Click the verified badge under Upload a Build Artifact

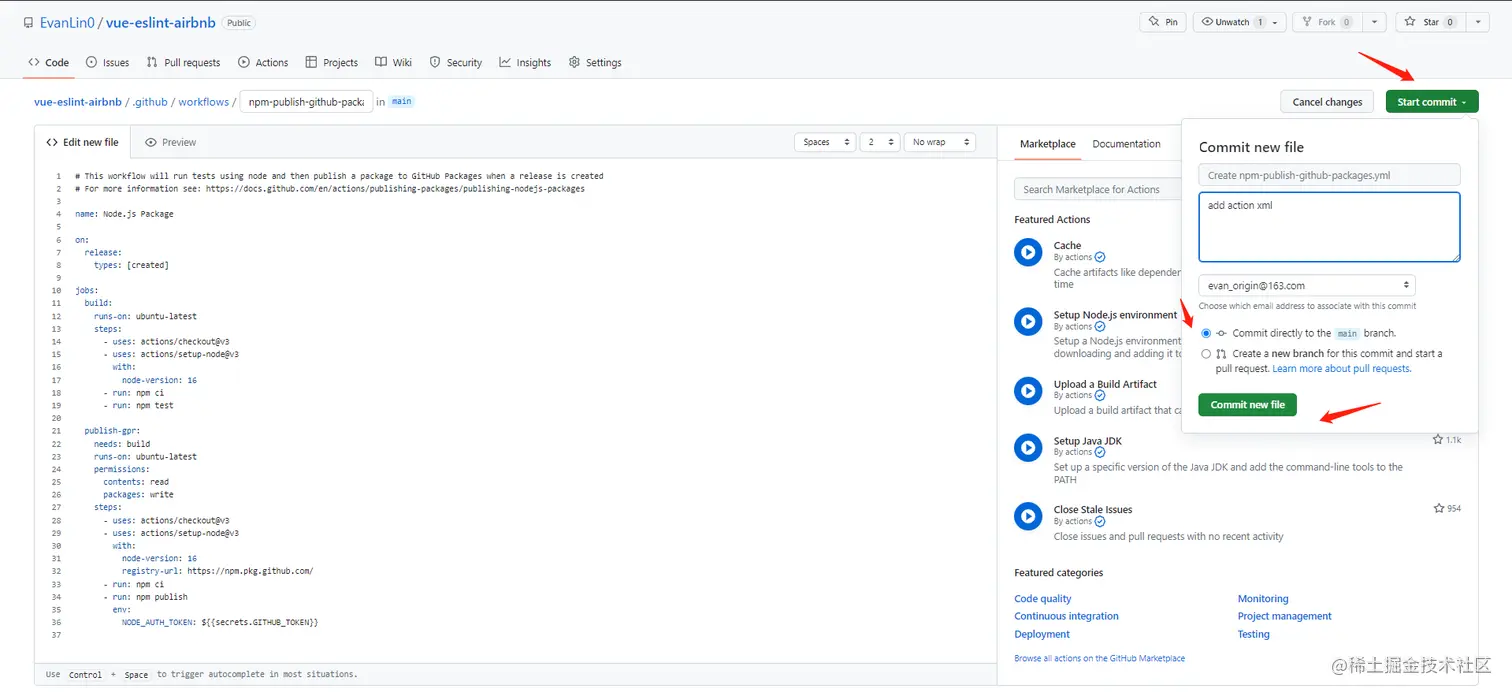(x=1100, y=396)
